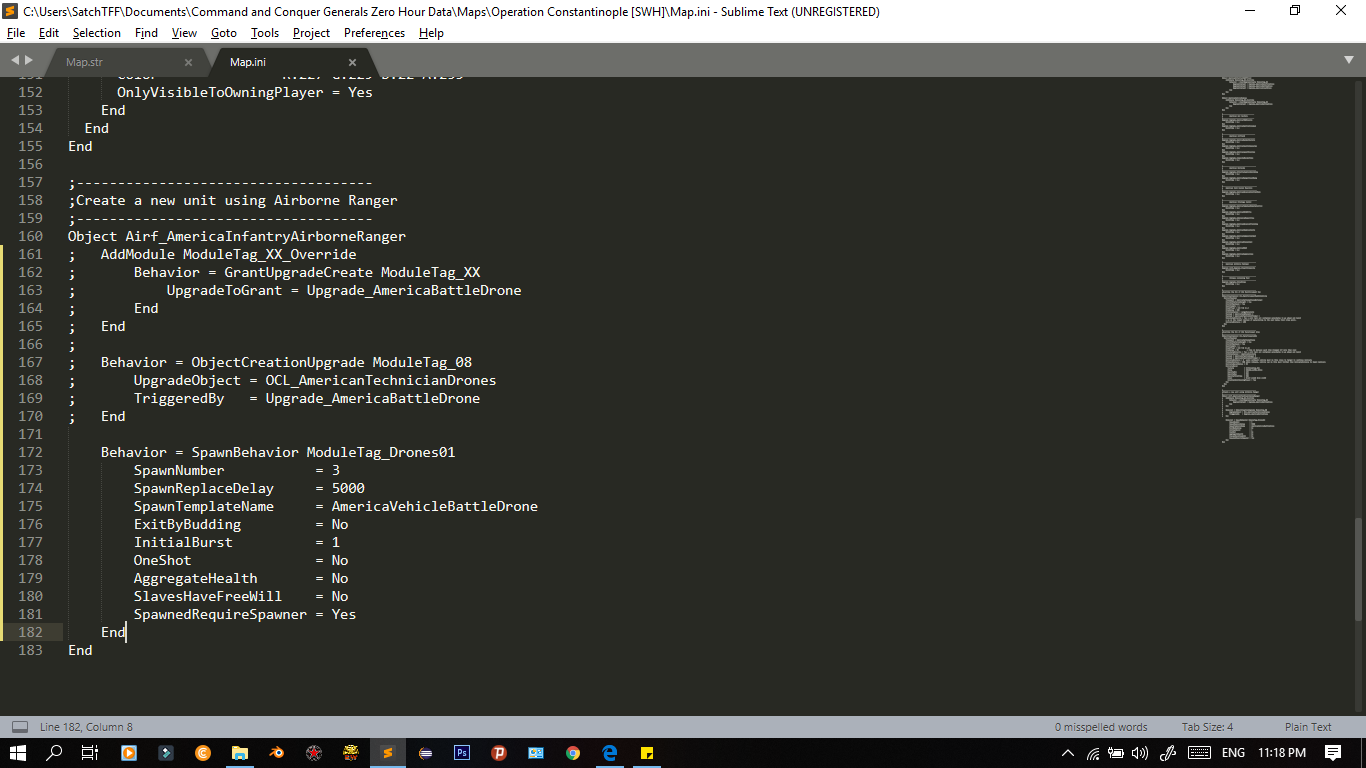Open Excel from the taskbar
Viewport: 1366px width, 768px height.
tap(536, 753)
